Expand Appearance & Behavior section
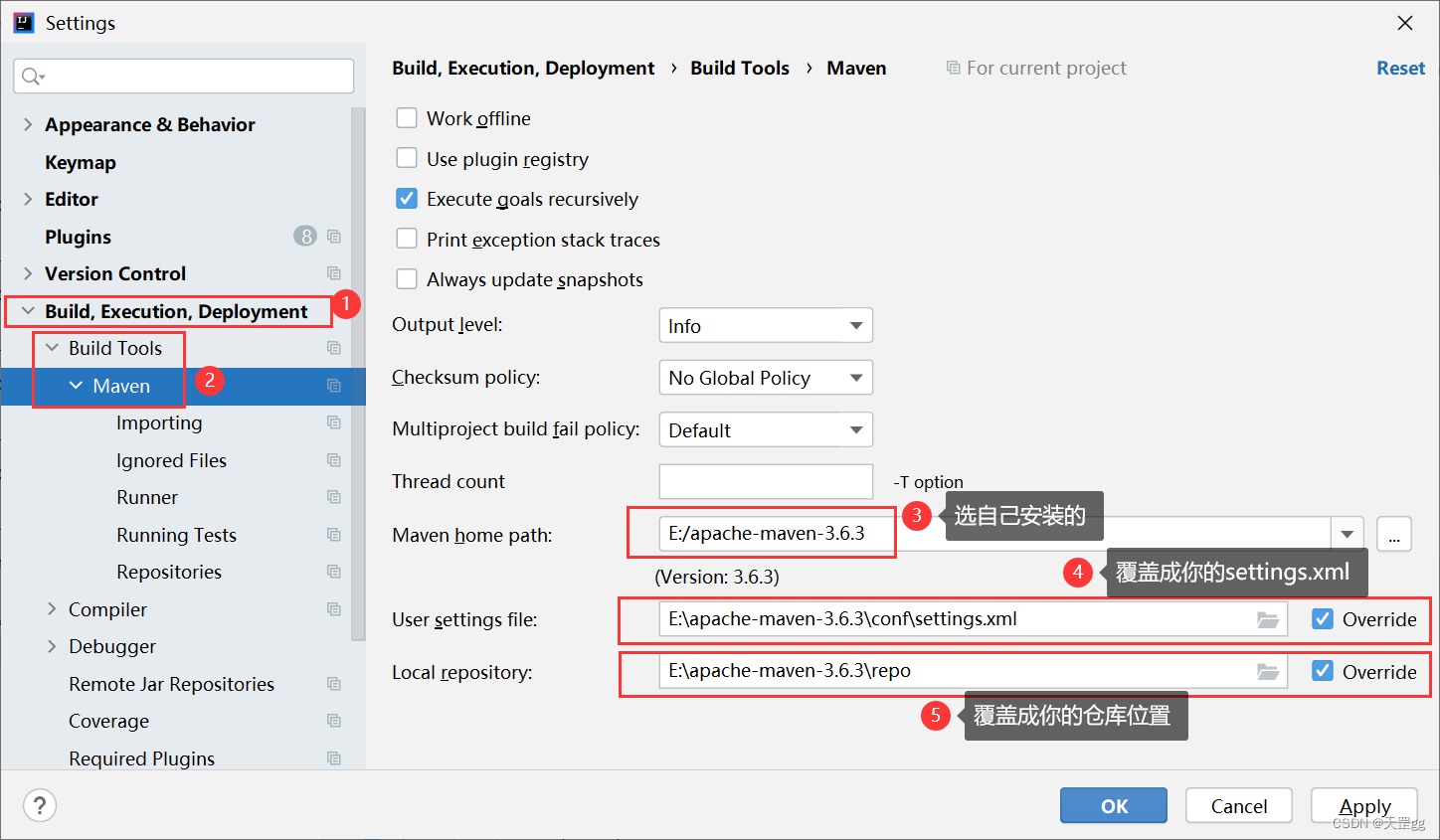 pyautogui.click(x=28, y=124)
